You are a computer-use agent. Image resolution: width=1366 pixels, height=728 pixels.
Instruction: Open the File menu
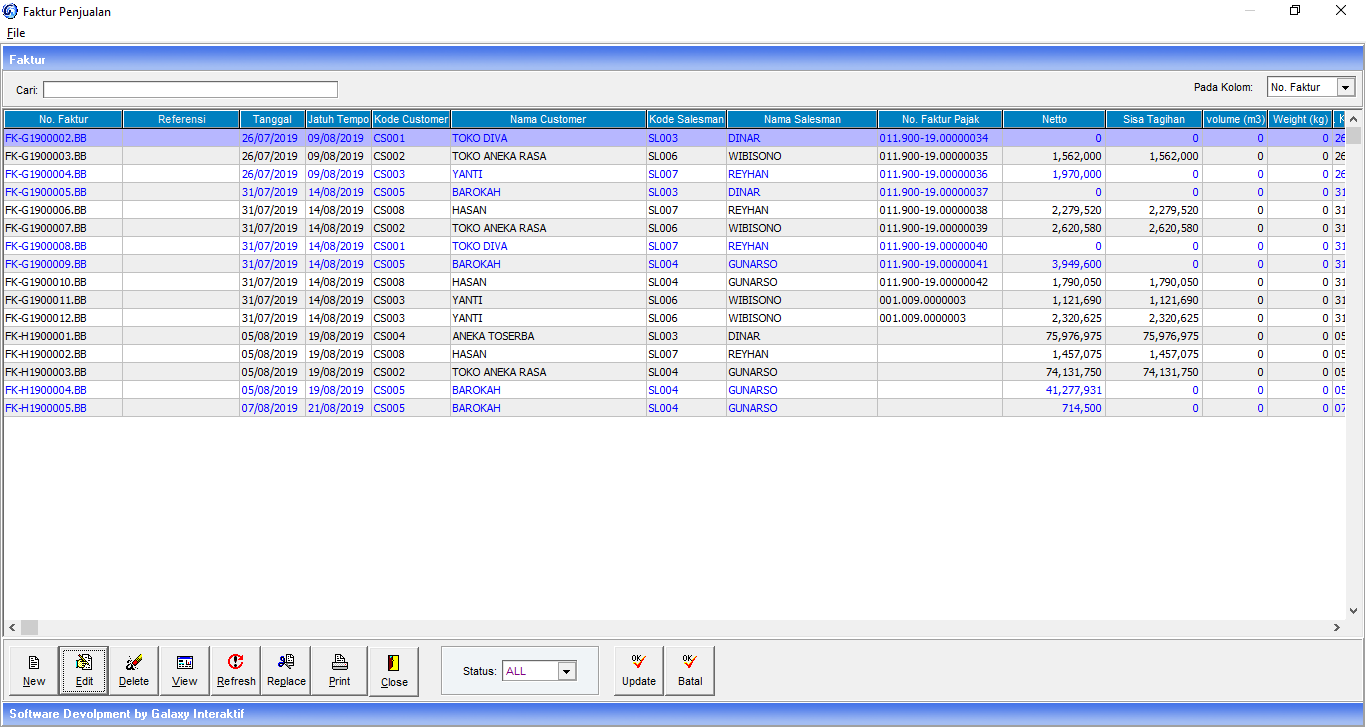click(x=16, y=33)
